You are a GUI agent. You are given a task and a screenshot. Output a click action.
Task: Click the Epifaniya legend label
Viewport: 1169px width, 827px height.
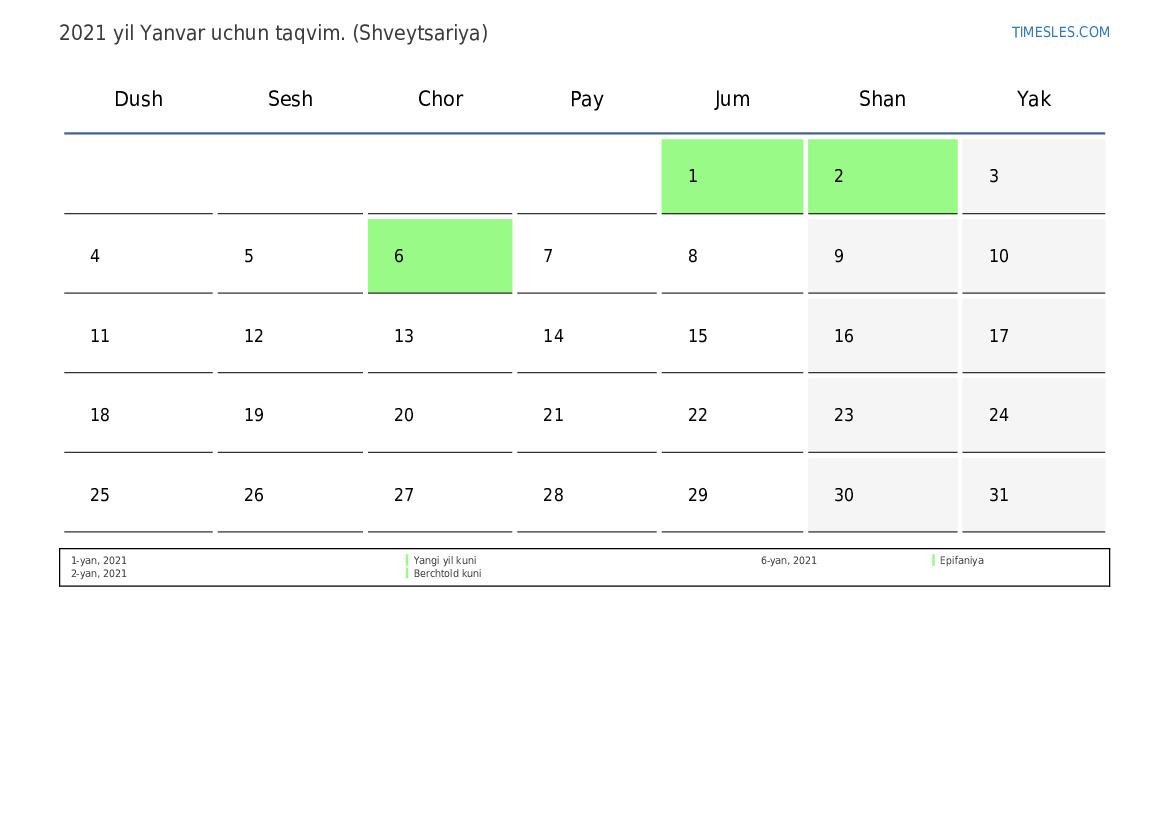[x=961, y=561]
